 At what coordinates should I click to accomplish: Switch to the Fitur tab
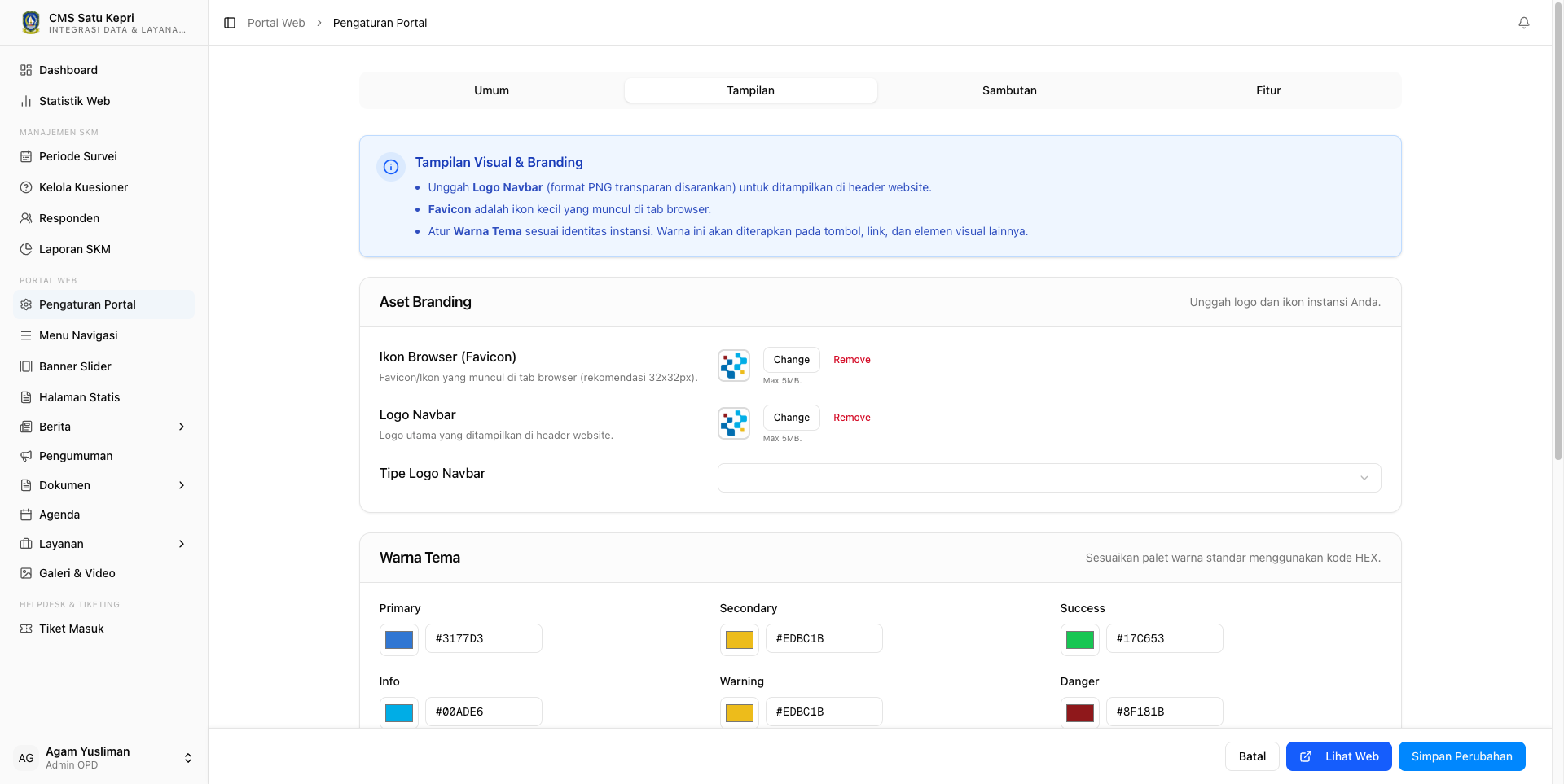point(1268,90)
